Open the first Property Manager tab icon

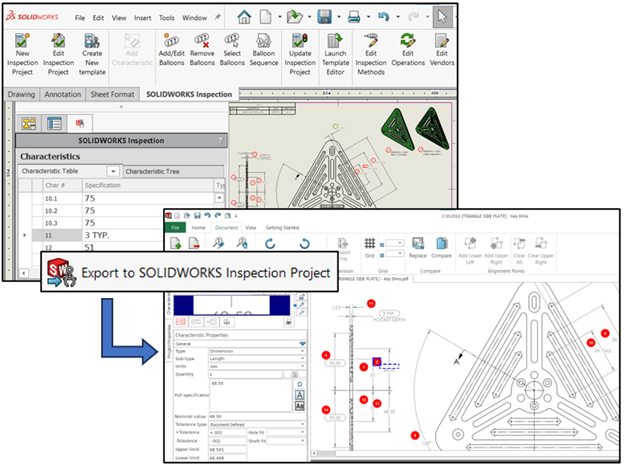pyautogui.click(x=29, y=124)
